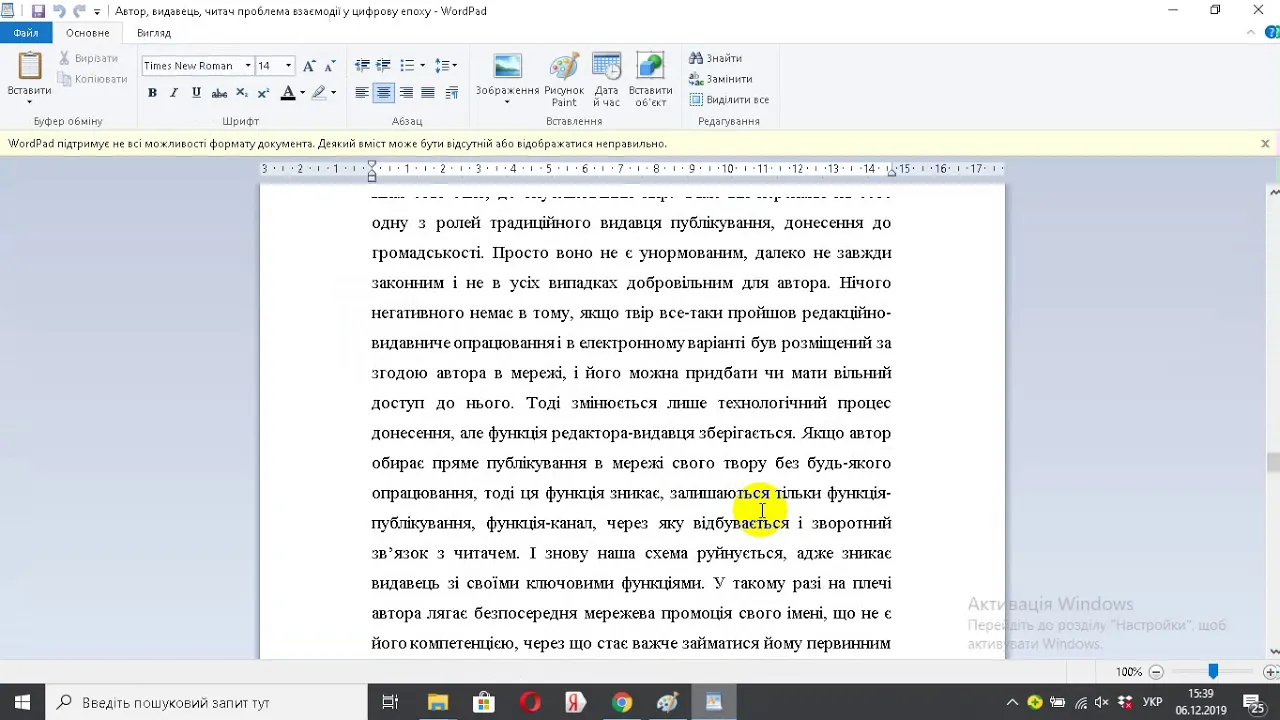
Task: Open the Microsoft Store taskbar icon
Action: pos(484,702)
